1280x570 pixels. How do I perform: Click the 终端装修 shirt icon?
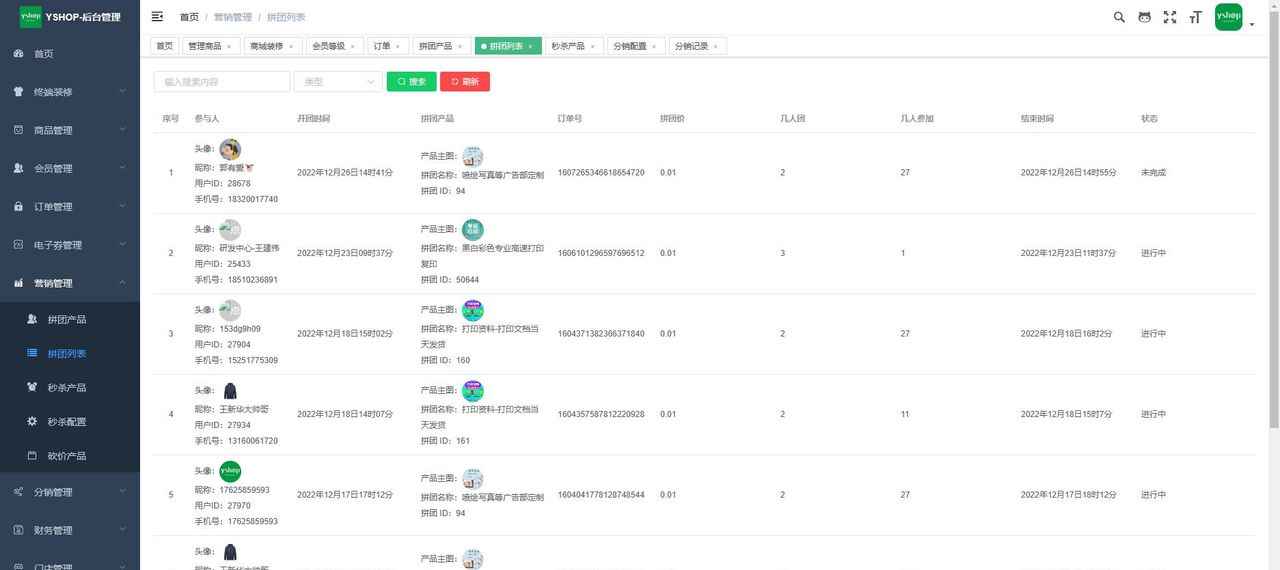point(18,92)
